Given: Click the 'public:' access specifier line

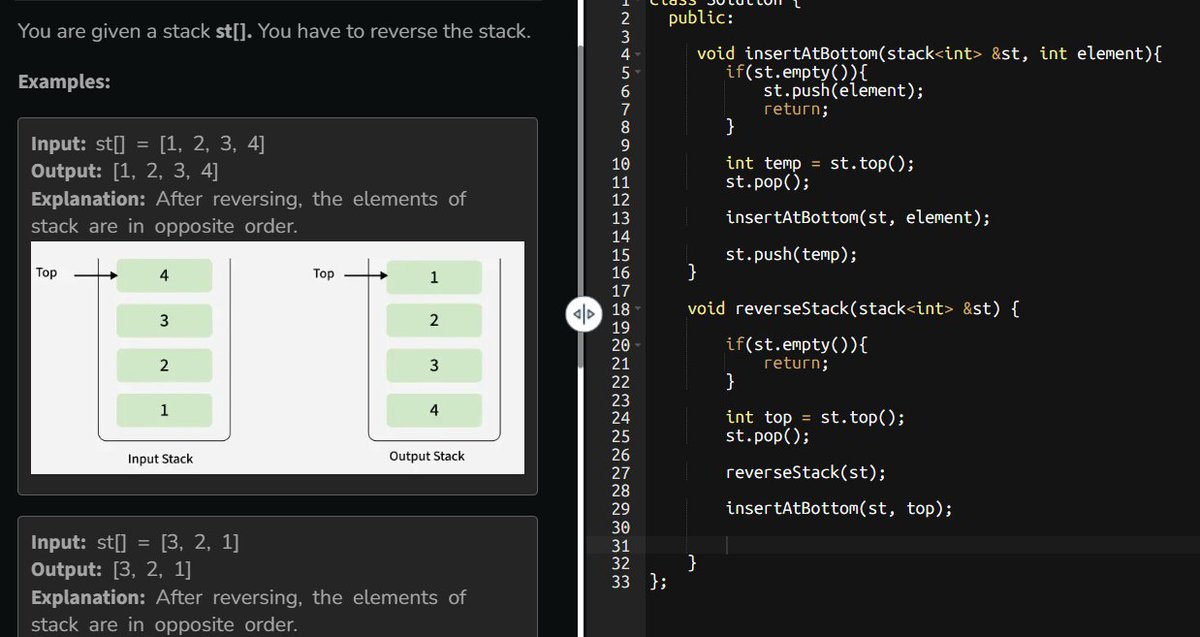Looking at the screenshot, I should point(700,17).
